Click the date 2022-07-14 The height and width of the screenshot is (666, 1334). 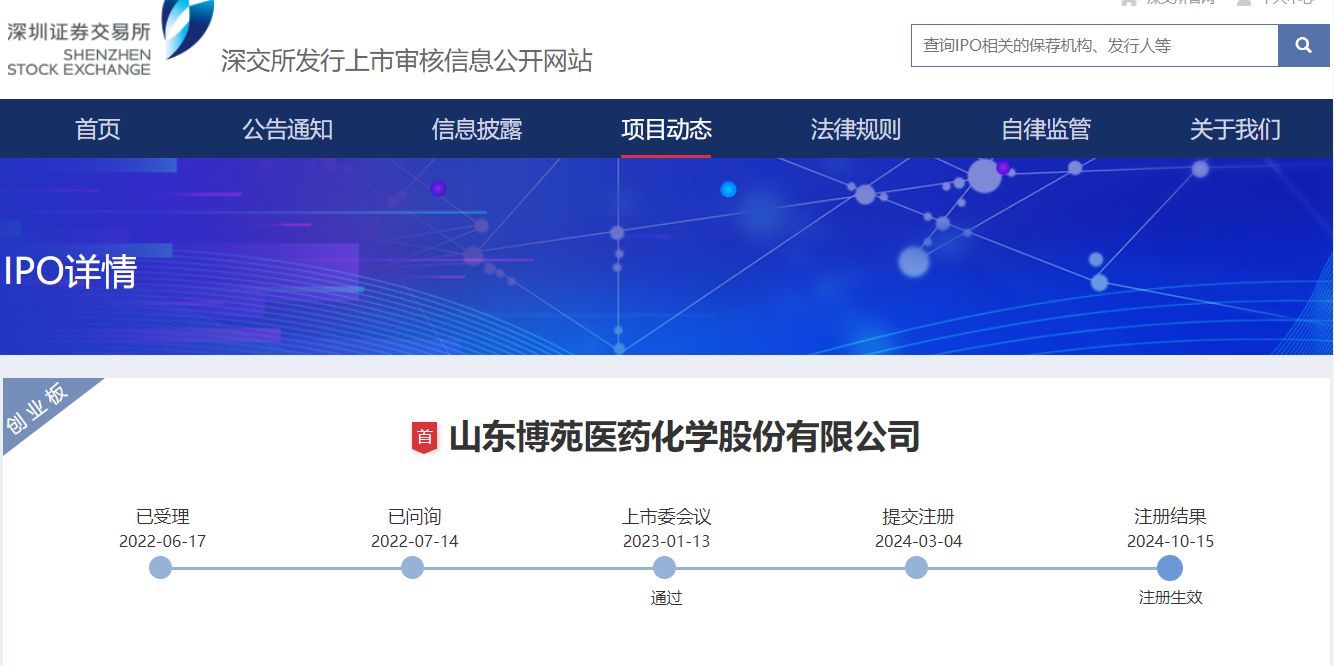[x=415, y=542]
